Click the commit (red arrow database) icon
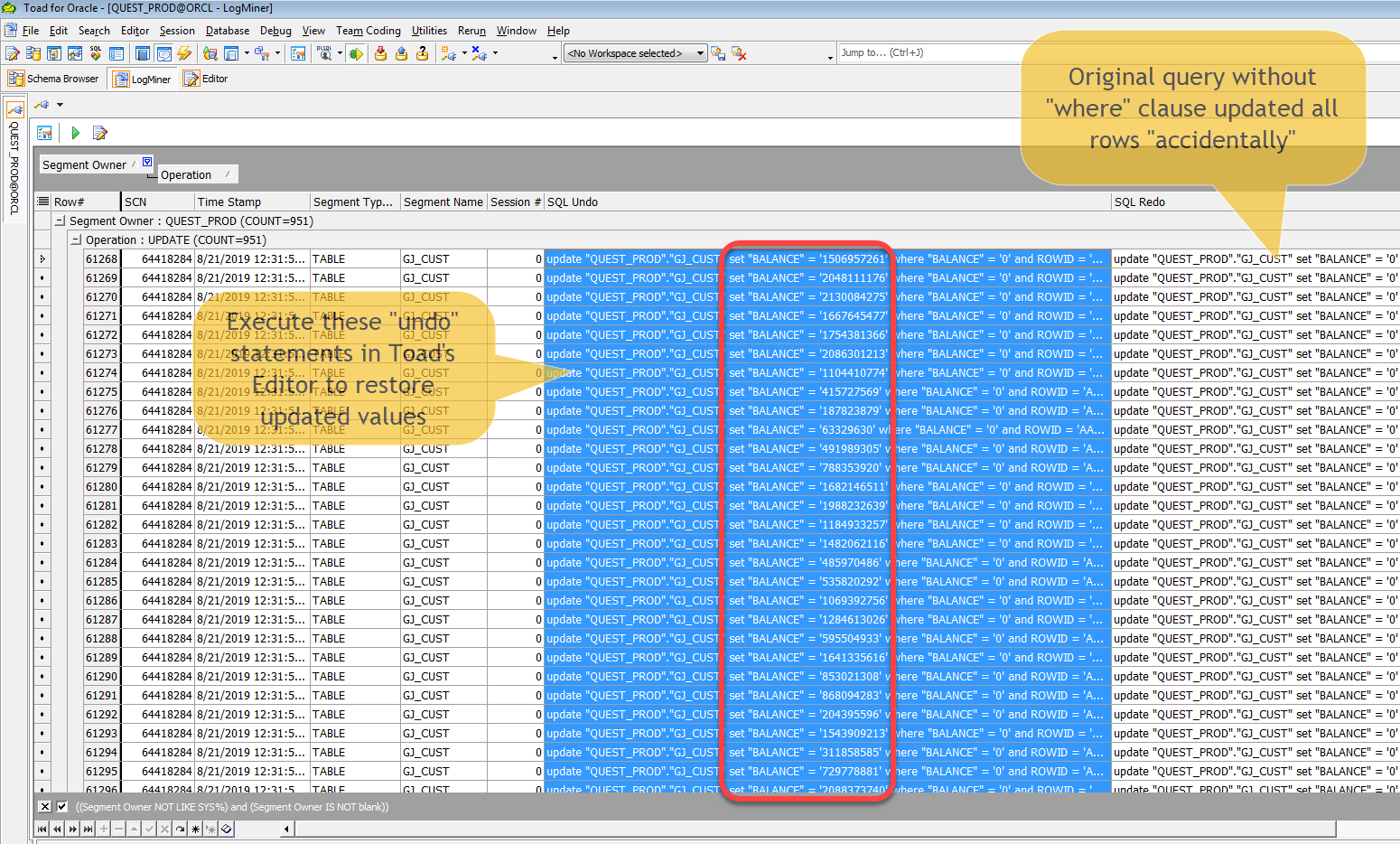This screenshot has height=844, width=1400. [380, 54]
